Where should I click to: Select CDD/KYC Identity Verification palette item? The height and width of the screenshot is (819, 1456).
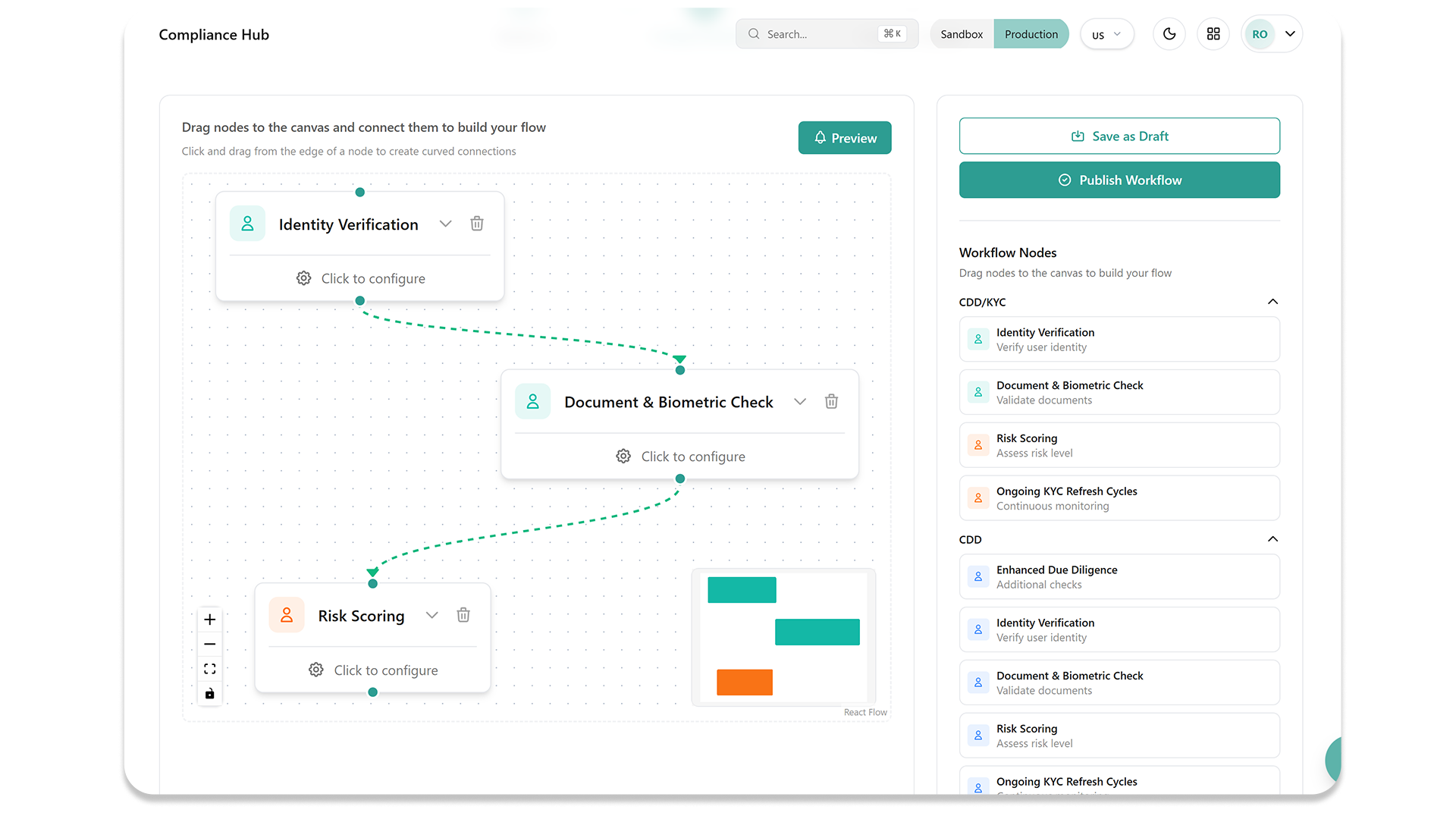click(1119, 339)
